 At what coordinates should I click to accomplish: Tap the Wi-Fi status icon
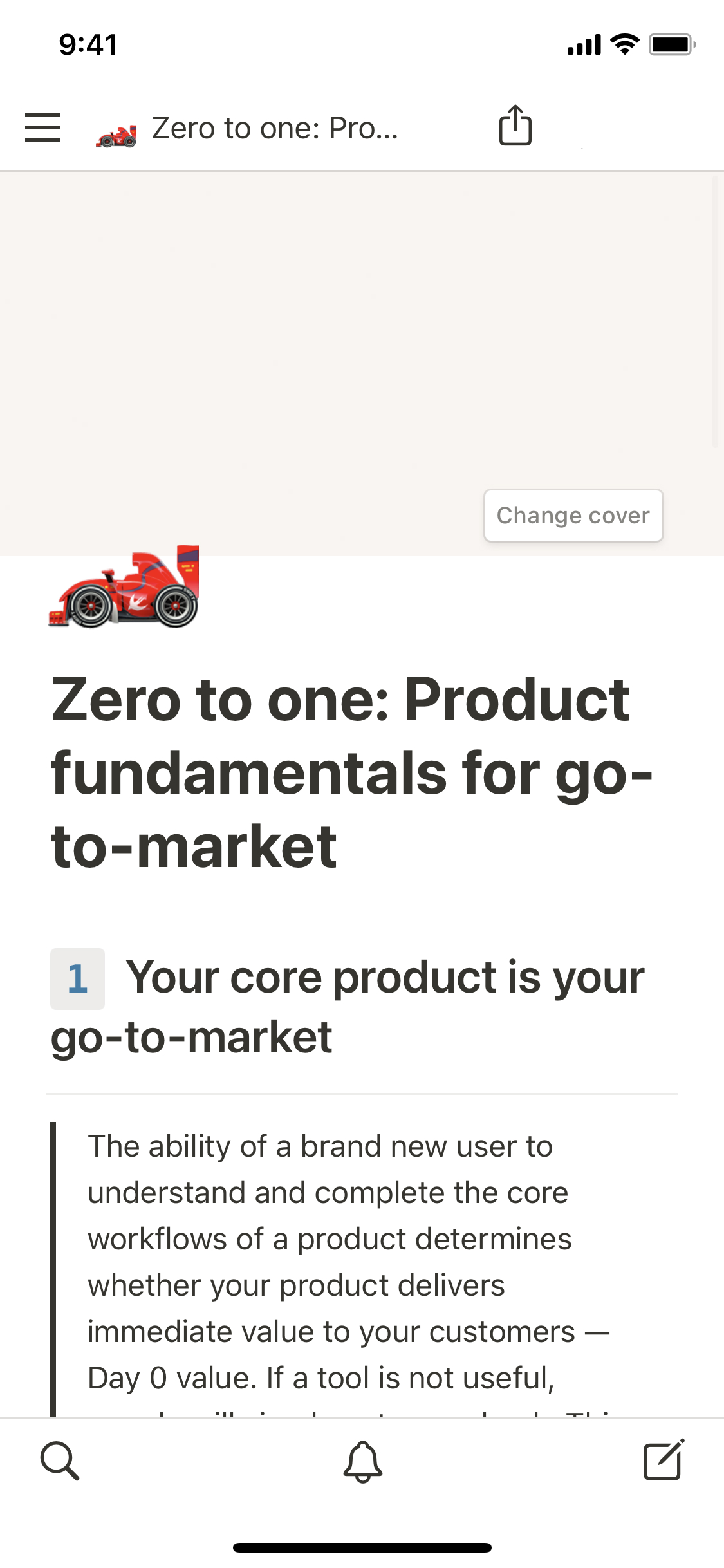coord(624,44)
